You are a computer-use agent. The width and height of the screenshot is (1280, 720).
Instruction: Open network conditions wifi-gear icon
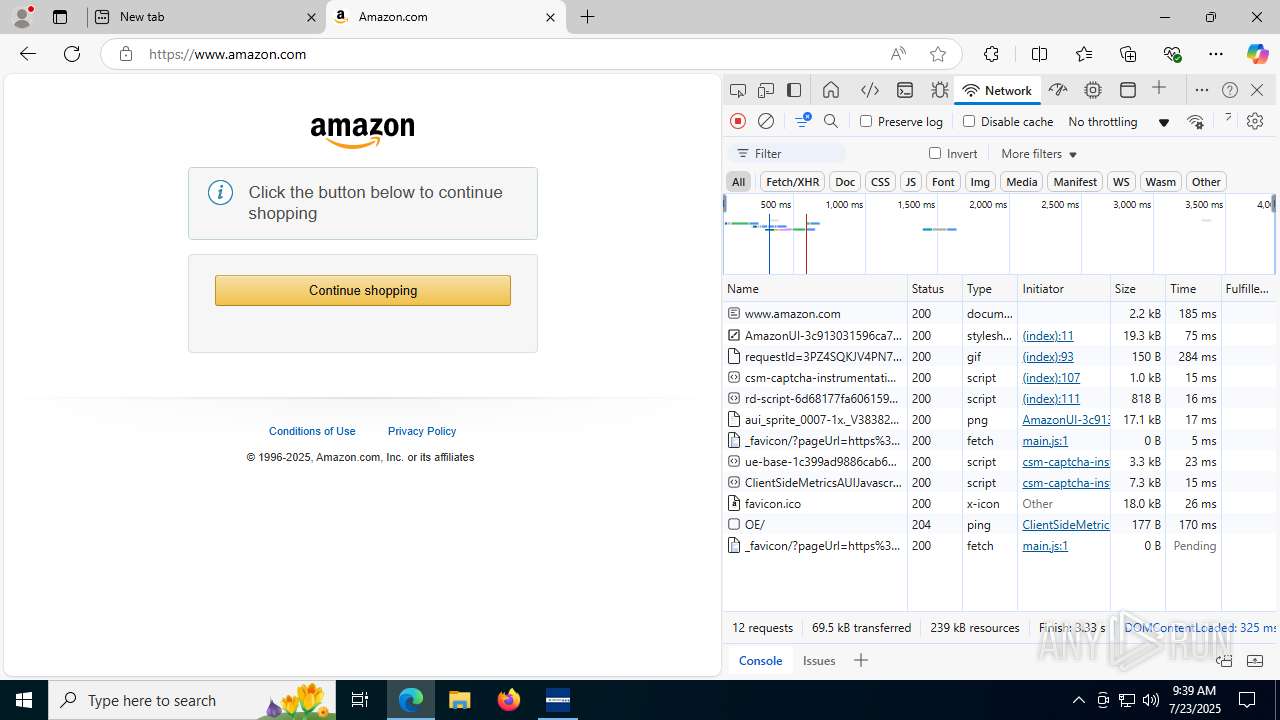click(1196, 121)
